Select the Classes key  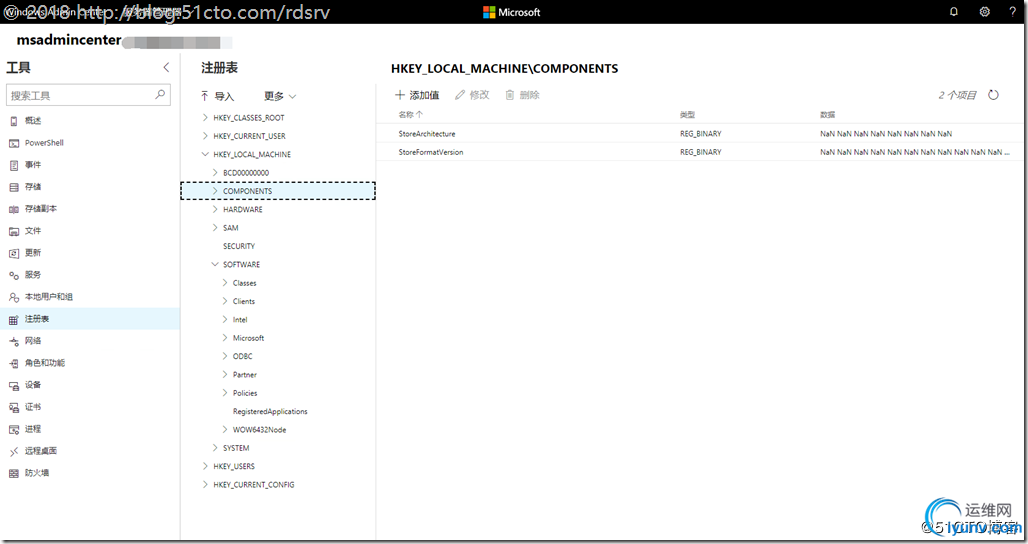click(x=245, y=283)
